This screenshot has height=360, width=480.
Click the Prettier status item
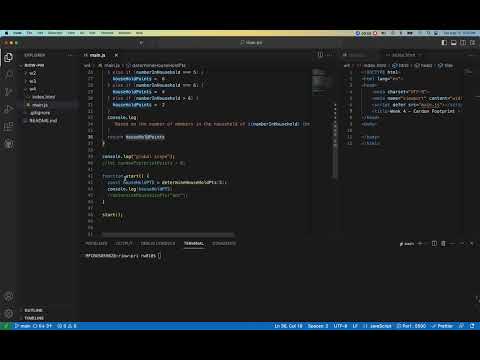pyautogui.click(x=443, y=326)
